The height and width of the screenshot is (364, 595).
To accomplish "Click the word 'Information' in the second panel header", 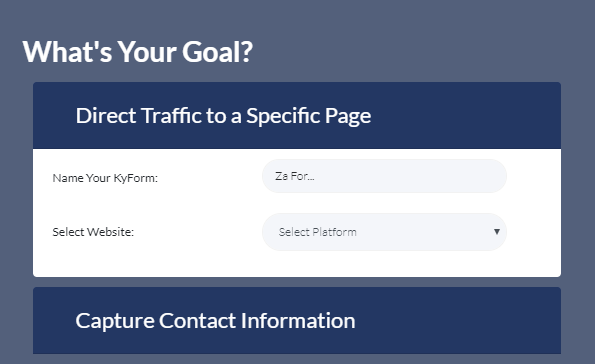I will tap(298, 321).
